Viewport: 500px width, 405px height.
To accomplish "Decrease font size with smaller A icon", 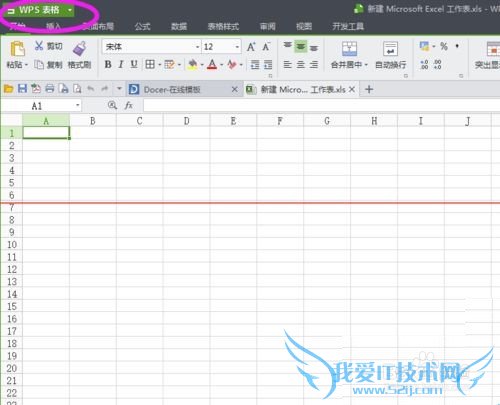I will (266, 47).
